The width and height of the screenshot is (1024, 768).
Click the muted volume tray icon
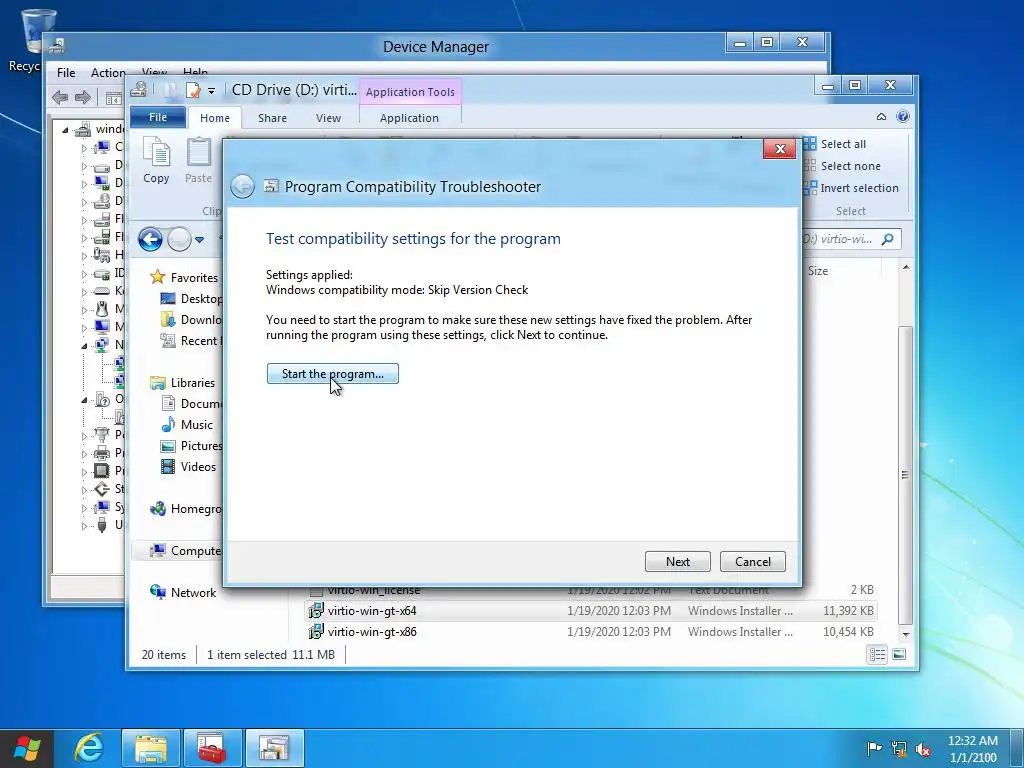(x=923, y=748)
